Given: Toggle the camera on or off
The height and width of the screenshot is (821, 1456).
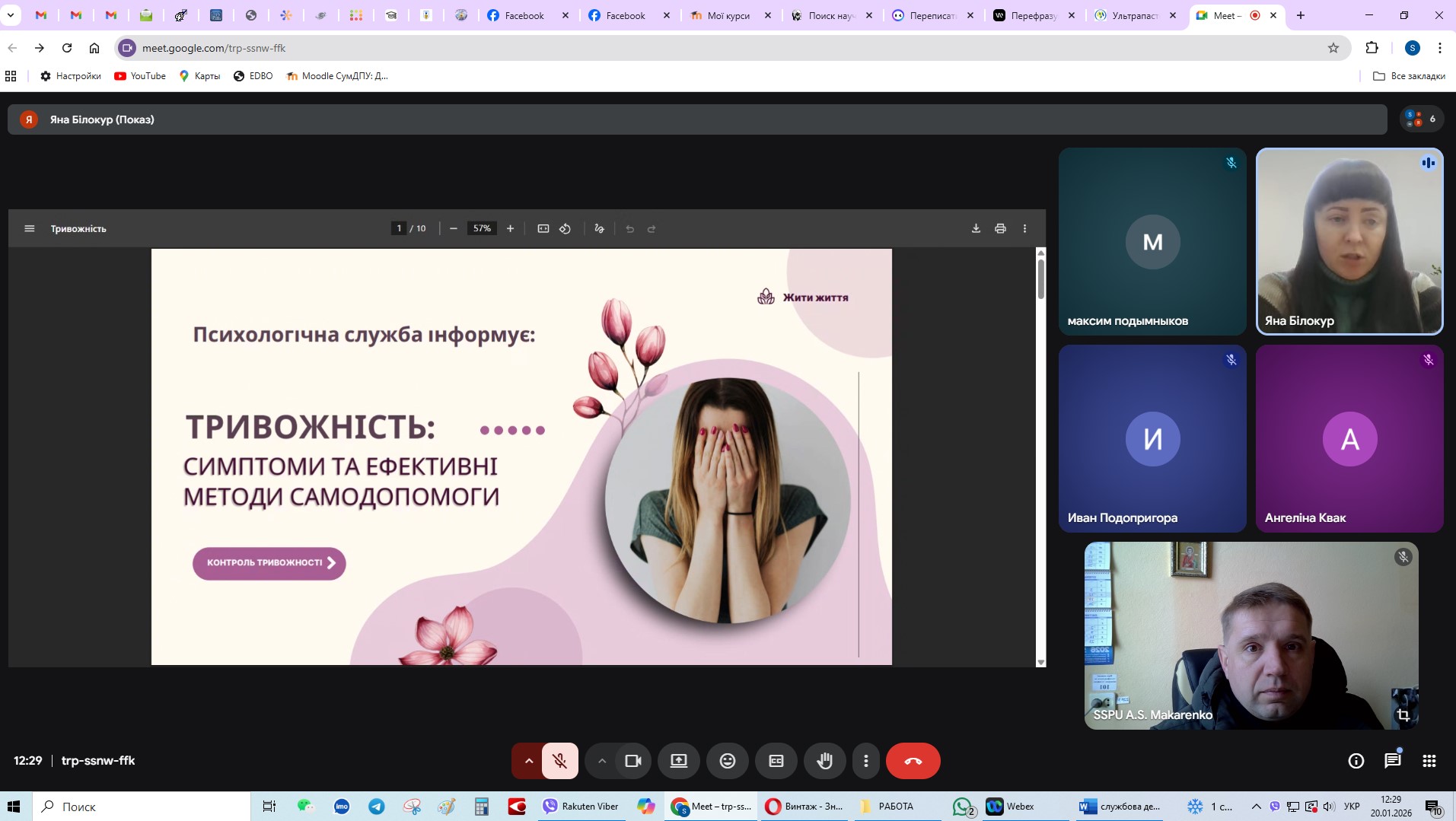Looking at the screenshot, I should click(632, 761).
